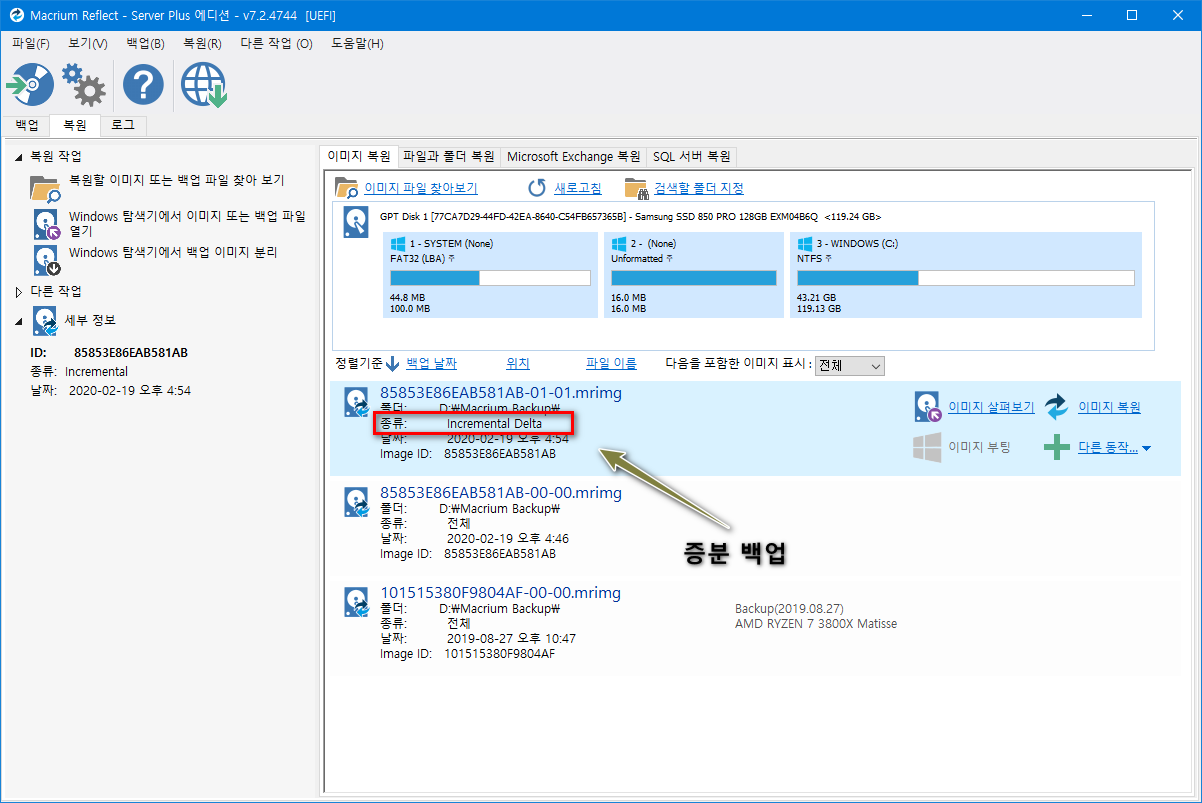This screenshot has height=803, width=1202.
Task: Click the Windows 탐색기 이미지 분리 icon
Action: [47, 260]
